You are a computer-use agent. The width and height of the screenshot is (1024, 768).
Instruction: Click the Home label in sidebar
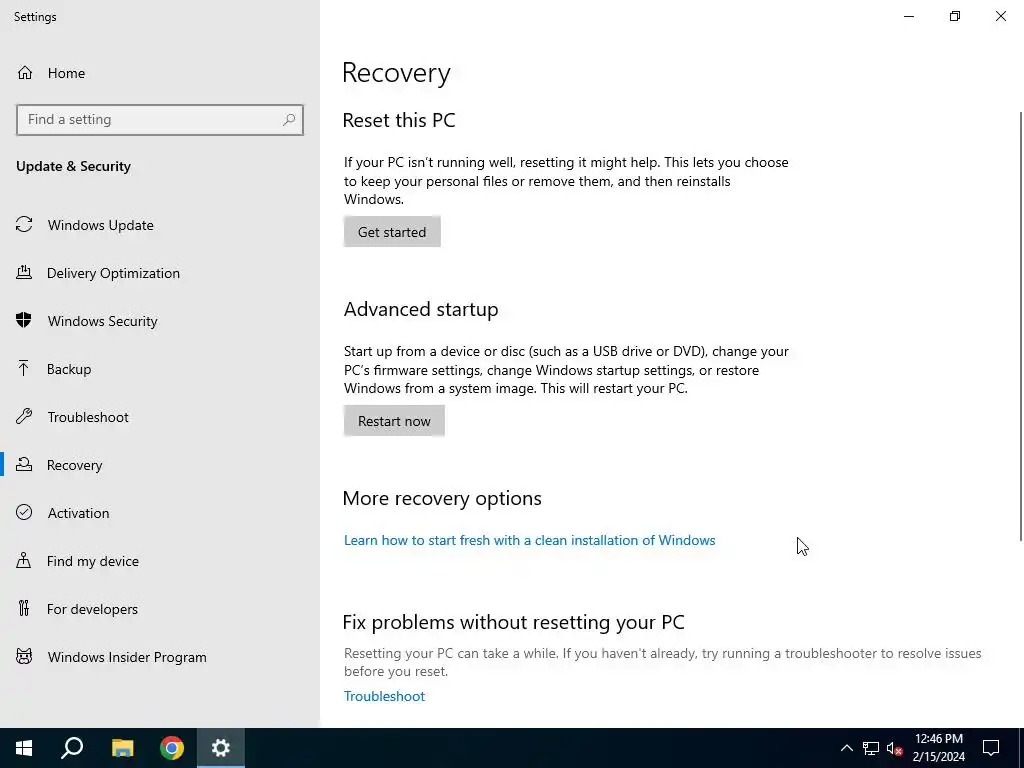[x=66, y=73]
